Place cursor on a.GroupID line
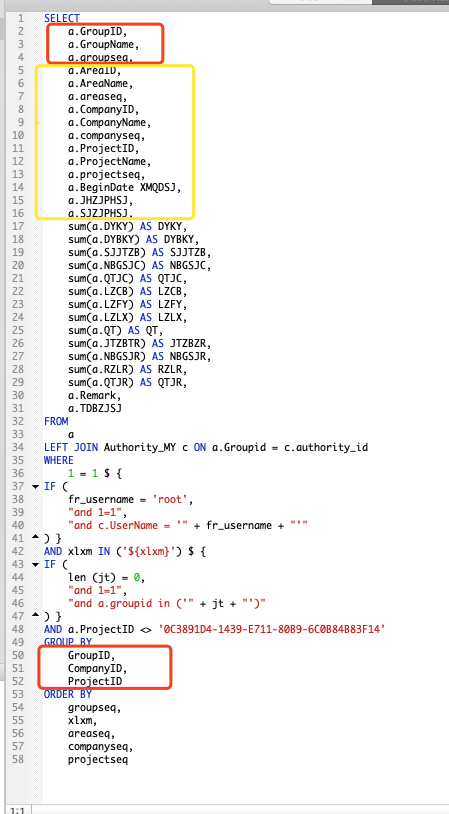 99,31
